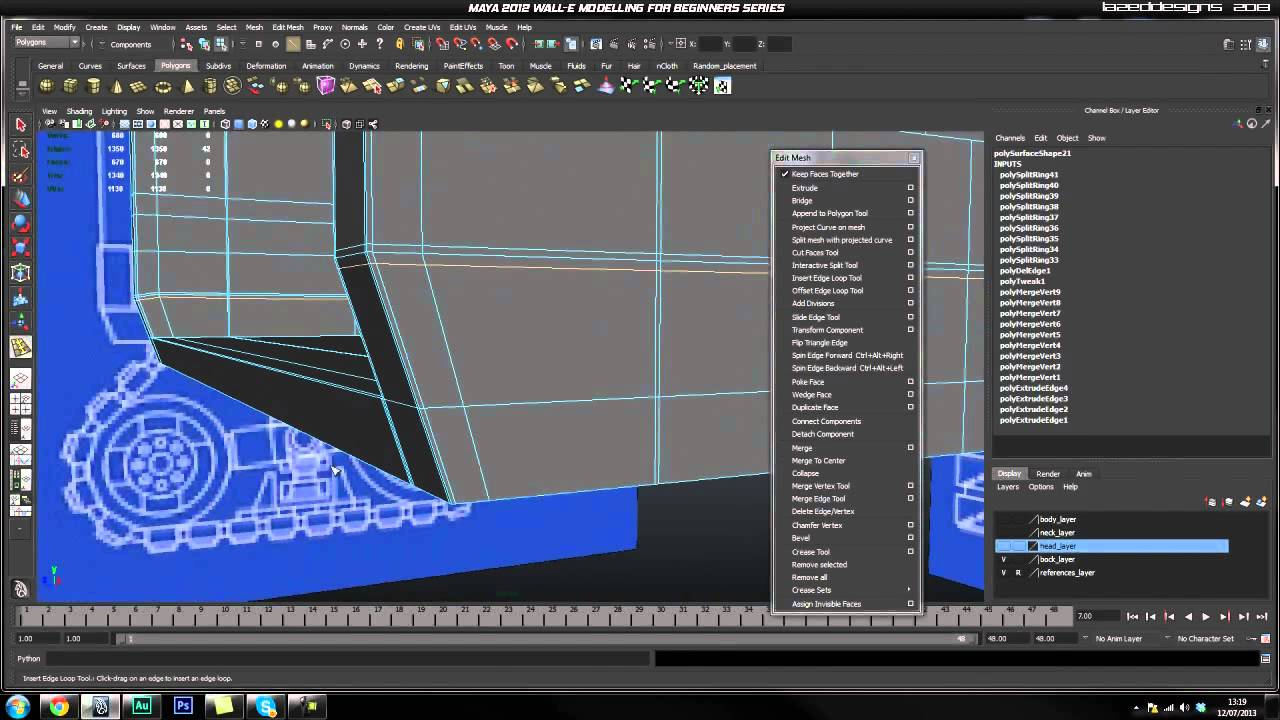Activate the Select tool arrow in toolbox
The image size is (1280, 720).
tap(20, 124)
